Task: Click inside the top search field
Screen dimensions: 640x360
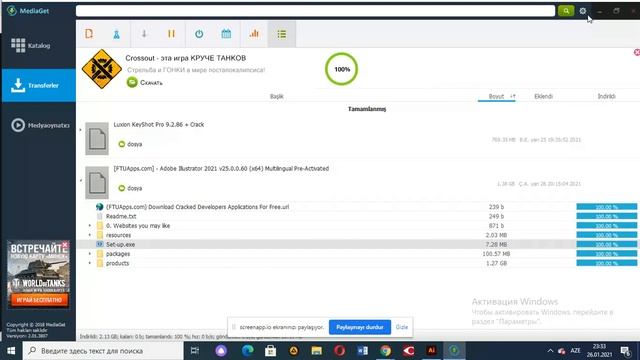Action: tap(315, 11)
